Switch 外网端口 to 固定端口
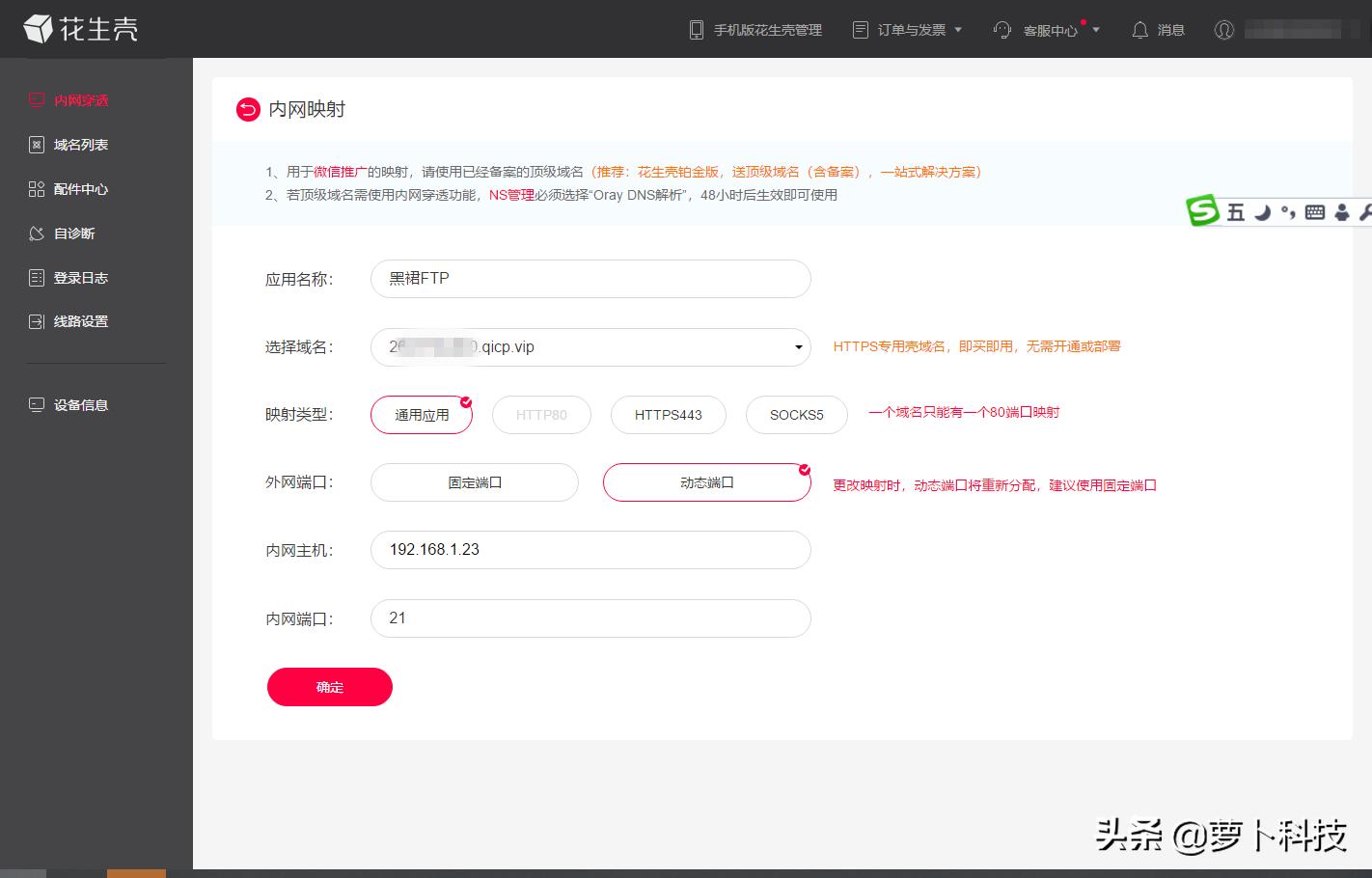Image resolution: width=1372 pixels, height=878 pixels. click(474, 482)
